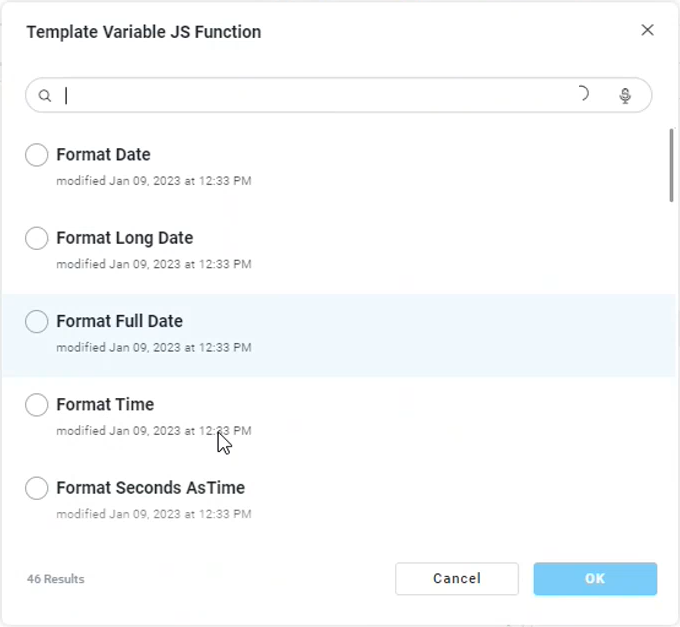Click the Format Seconds AsTime entry label
This screenshot has height=627, width=680.
tap(150, 488)
